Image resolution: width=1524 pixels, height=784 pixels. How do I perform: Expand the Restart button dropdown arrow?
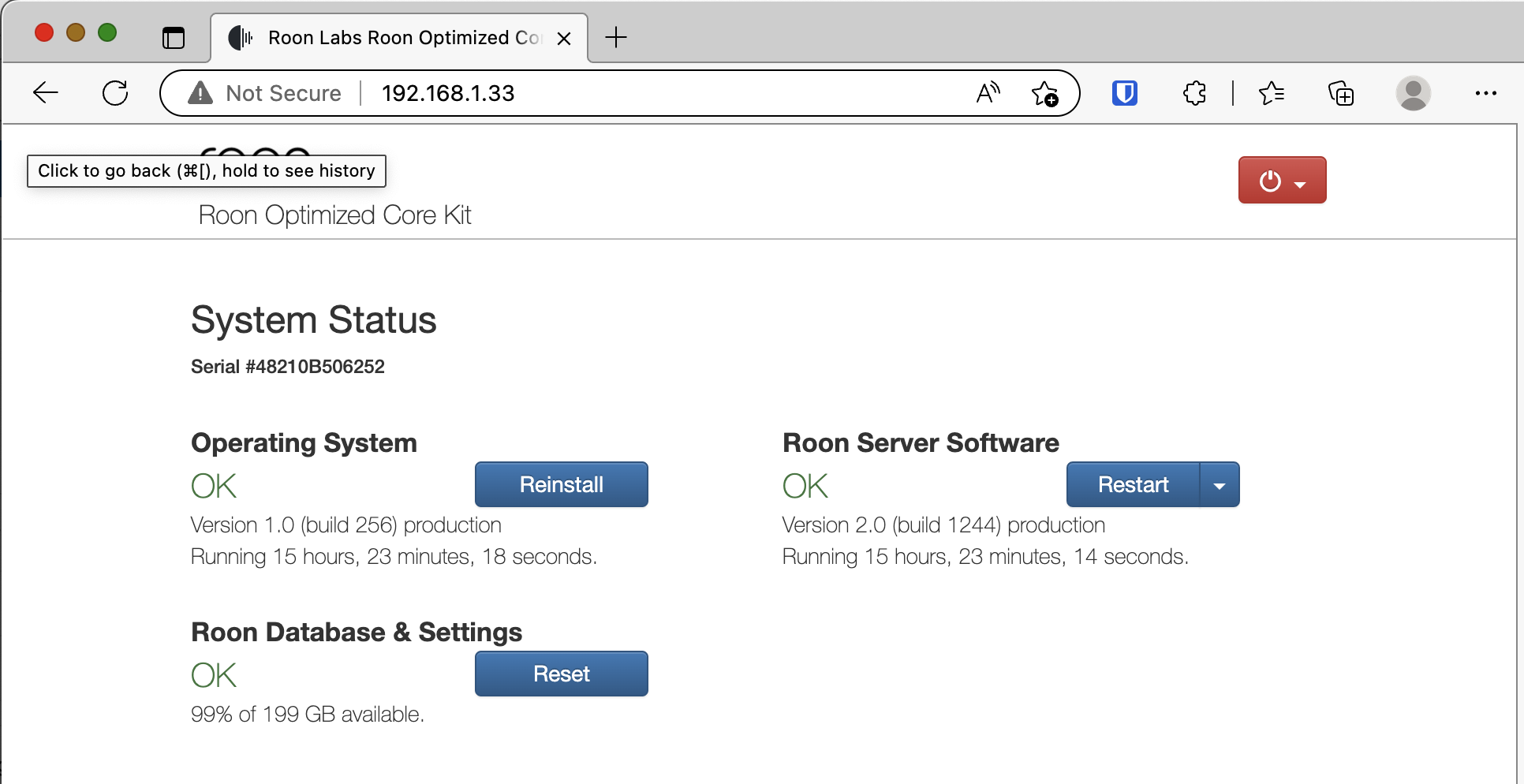[1220, 485]
